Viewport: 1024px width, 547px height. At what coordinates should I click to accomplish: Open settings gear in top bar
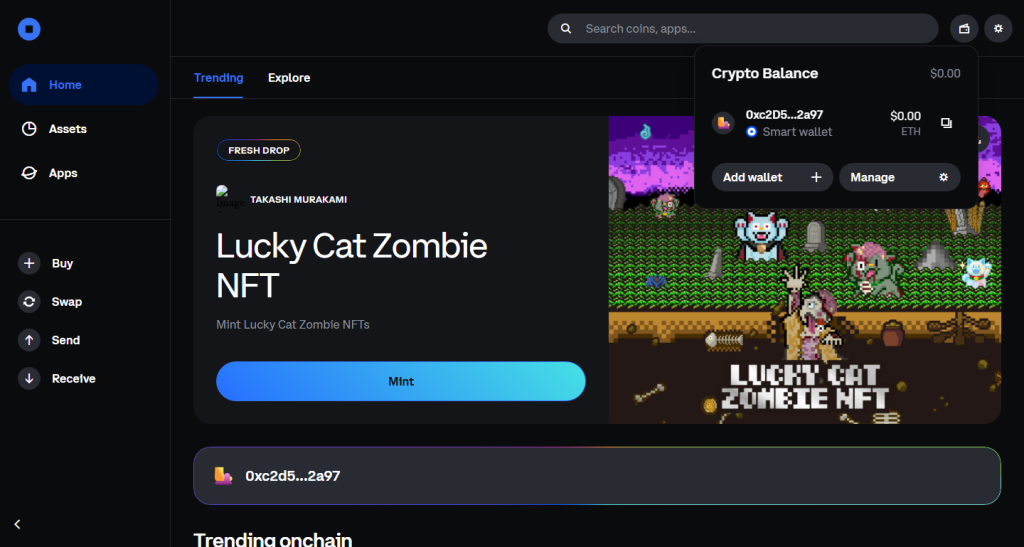(x=998, y=29)
